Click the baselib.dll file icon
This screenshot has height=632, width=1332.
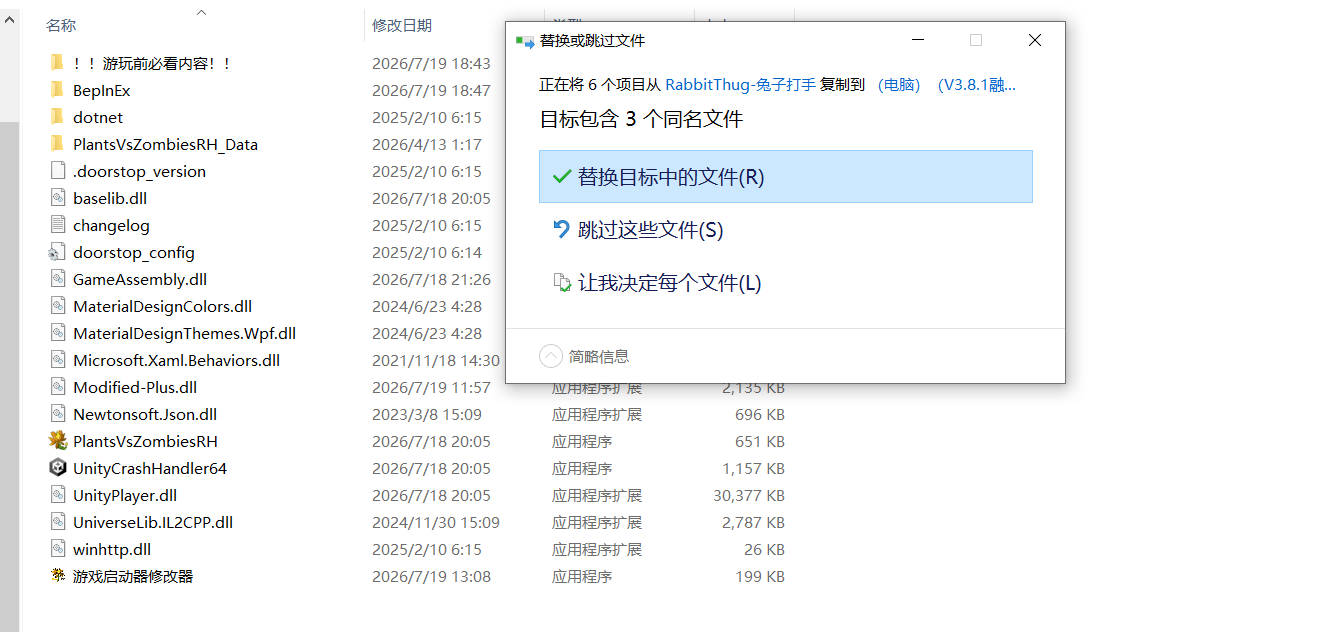(57, 198)
